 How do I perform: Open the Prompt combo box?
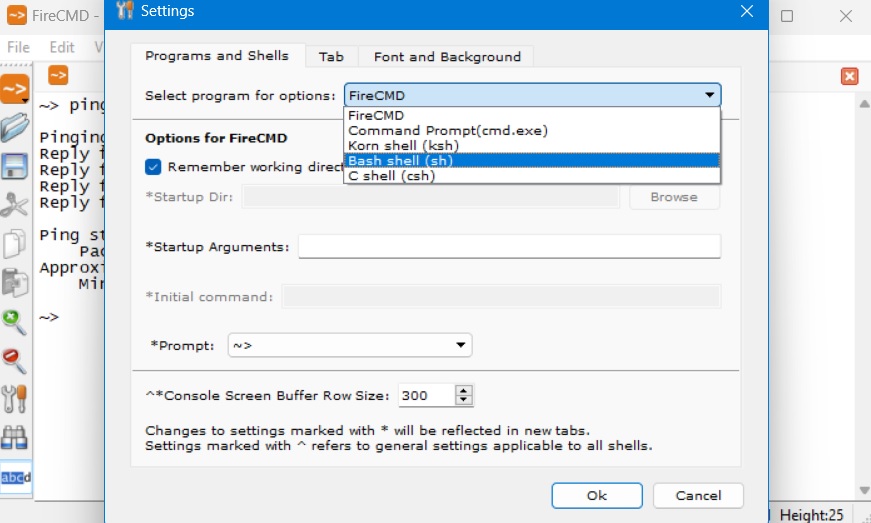coord(350,345)
